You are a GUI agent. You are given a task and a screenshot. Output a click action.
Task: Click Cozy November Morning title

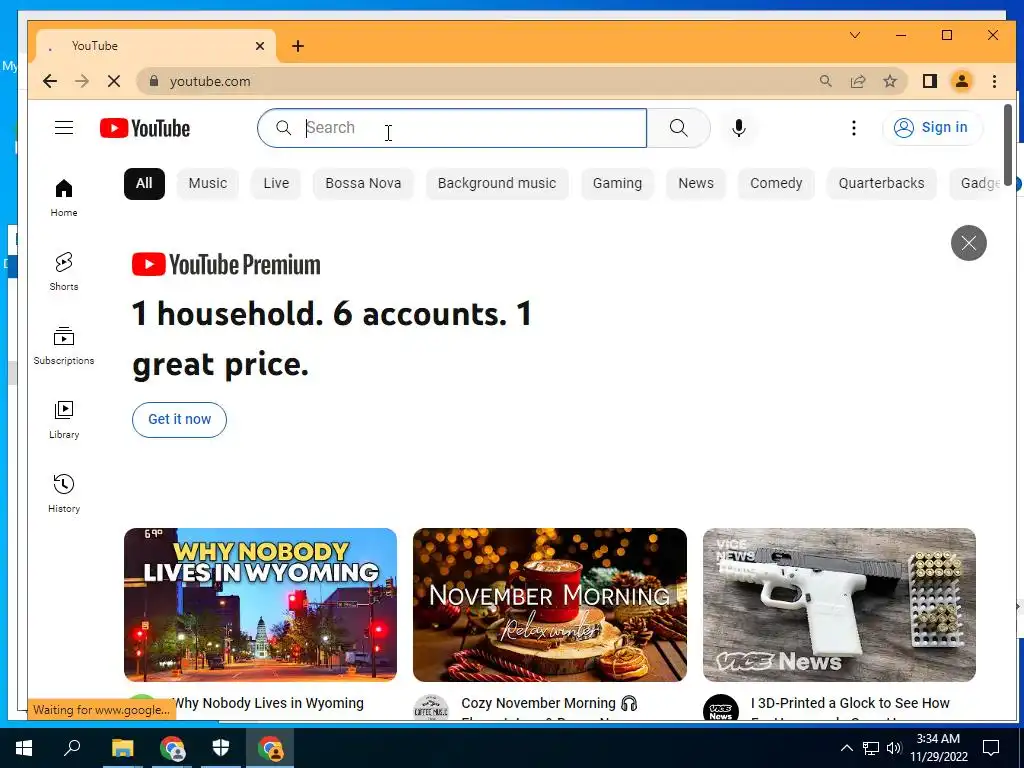coord(549,703)
